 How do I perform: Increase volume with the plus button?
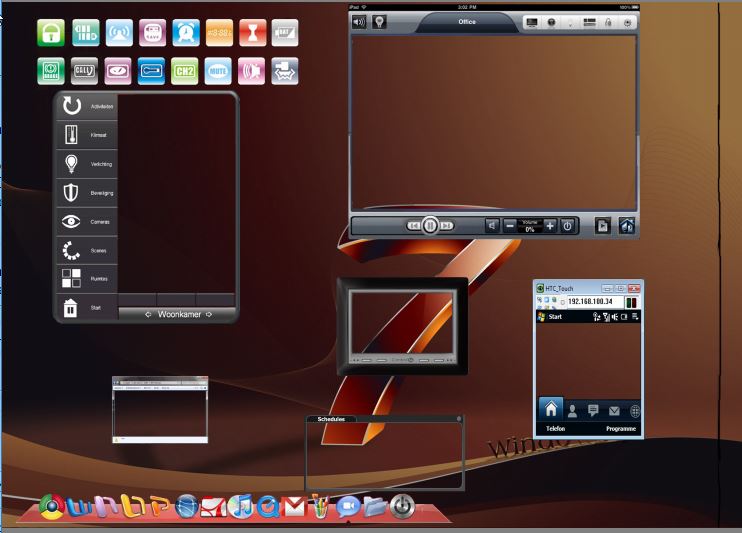tap(550, 226)
